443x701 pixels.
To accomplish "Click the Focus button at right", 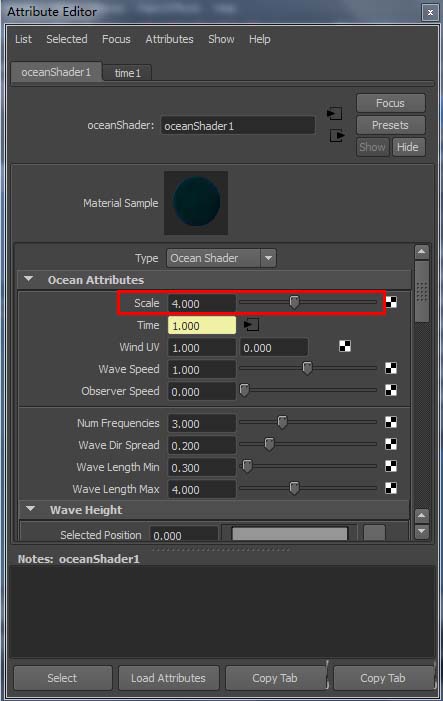I will point(391,103).
